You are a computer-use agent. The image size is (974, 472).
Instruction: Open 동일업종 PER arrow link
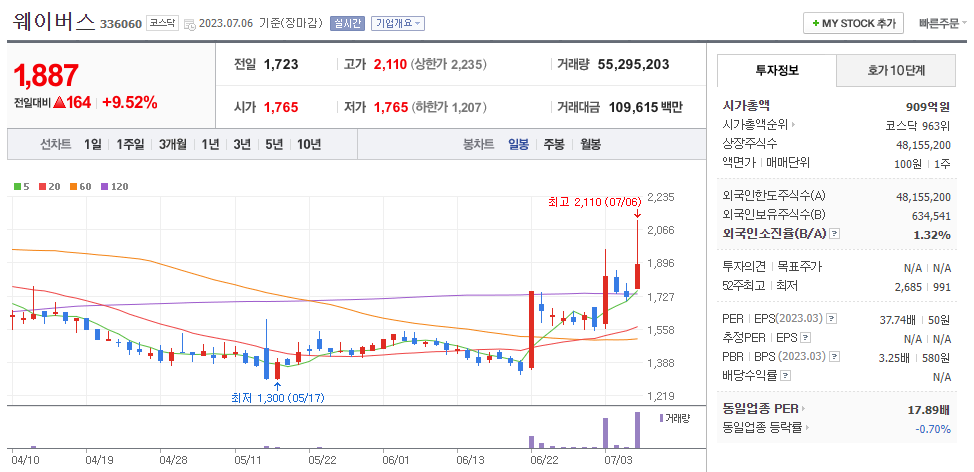click(x=764, y=409)
